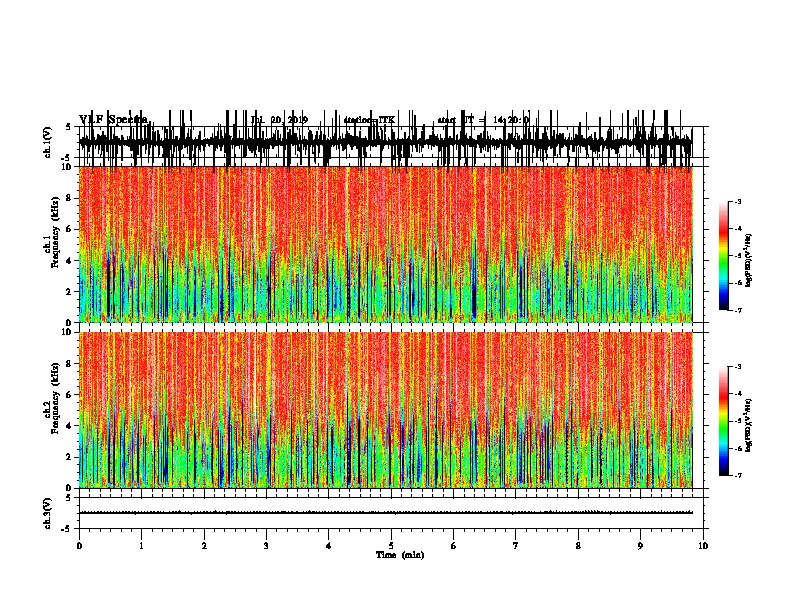
Task: Click the ch.1(V) waveform panel
Action: pos(392,142)
